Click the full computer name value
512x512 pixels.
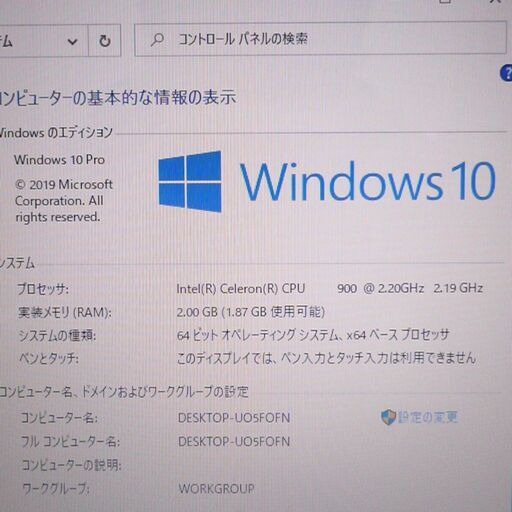click(234, 442)
